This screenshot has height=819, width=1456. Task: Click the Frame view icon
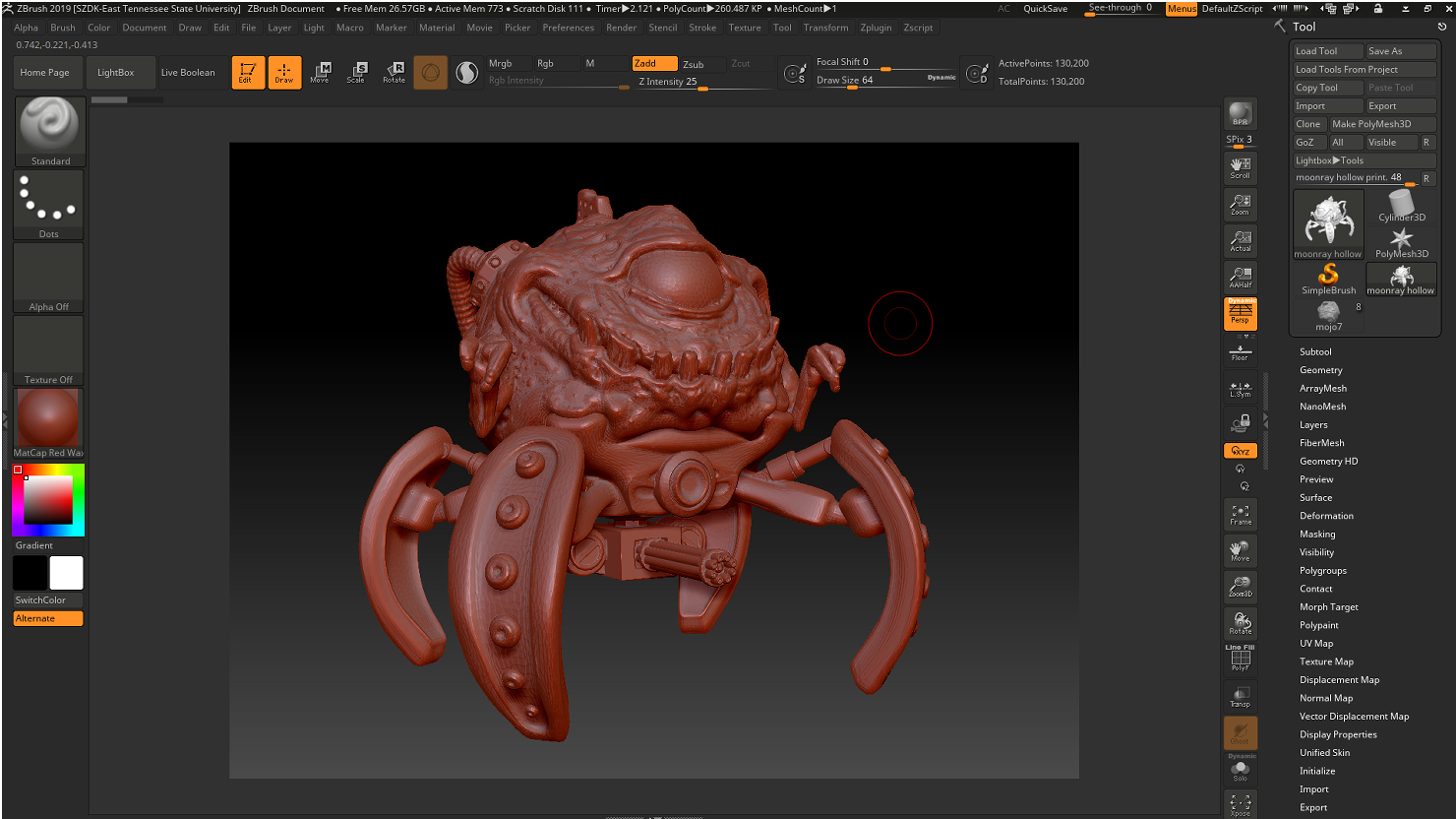point(1240,514)
